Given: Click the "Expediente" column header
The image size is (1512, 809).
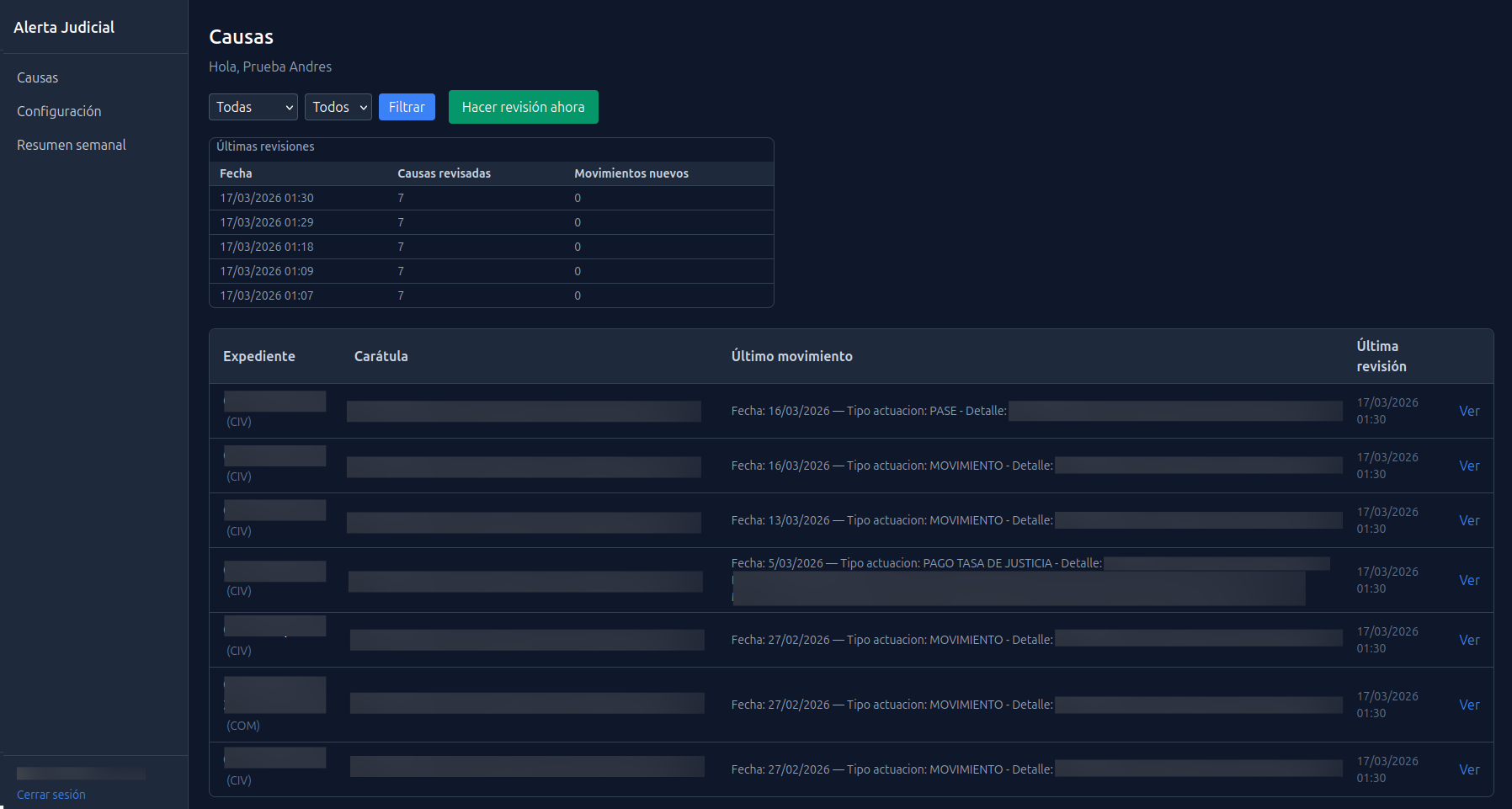Looking at the screenshot, I should point(258,356).
